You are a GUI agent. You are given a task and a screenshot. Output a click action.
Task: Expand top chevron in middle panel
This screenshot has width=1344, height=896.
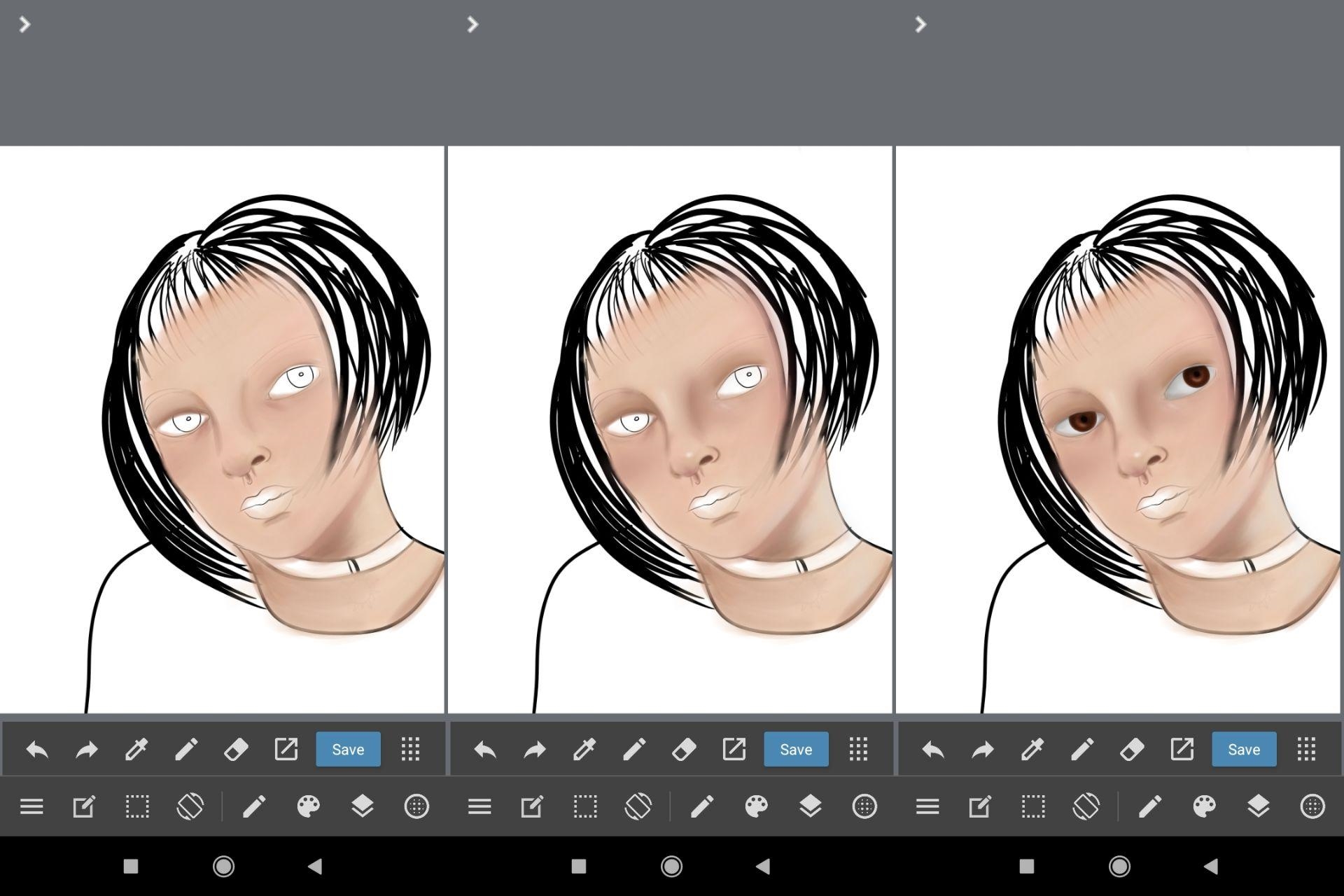click(x=472, y=24)
